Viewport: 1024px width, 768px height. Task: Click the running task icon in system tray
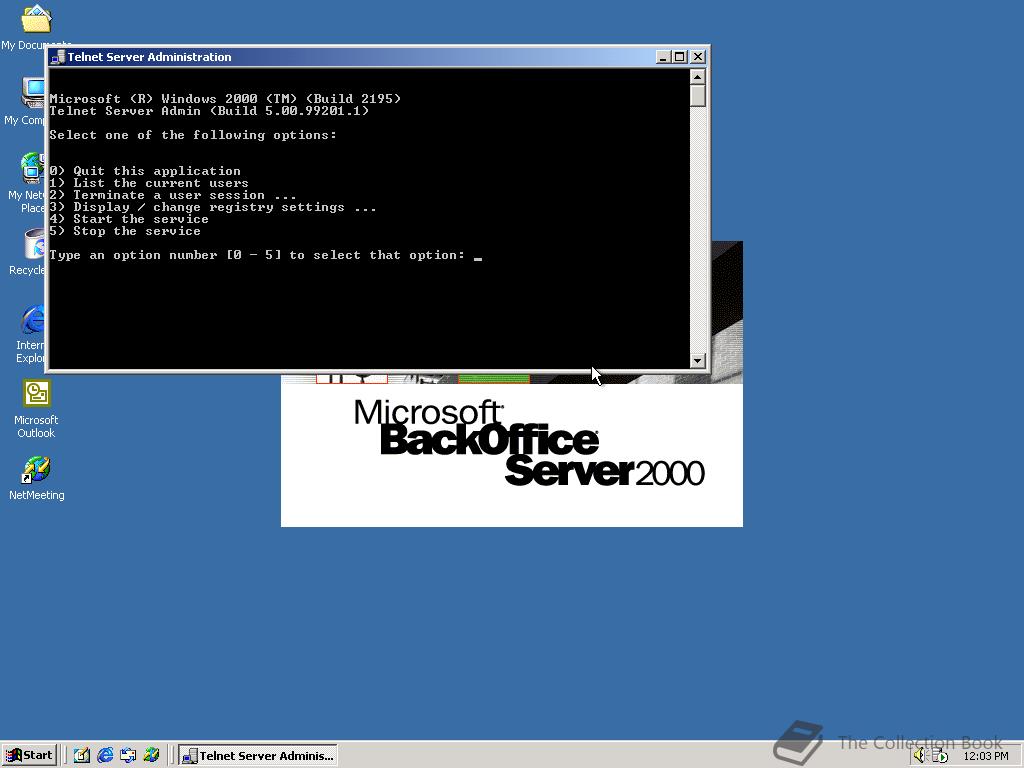point(939,755)
